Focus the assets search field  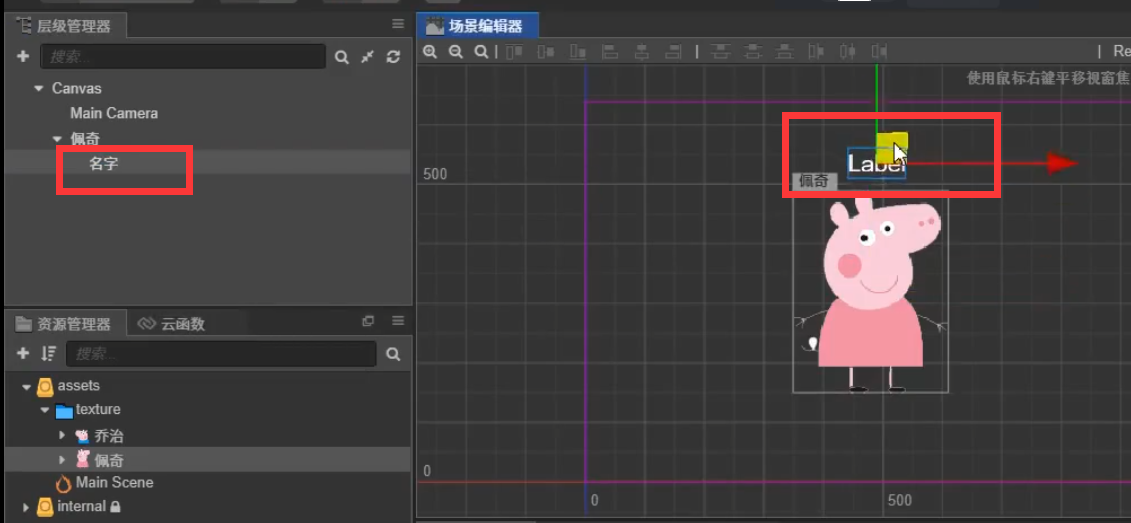point(221,353)
